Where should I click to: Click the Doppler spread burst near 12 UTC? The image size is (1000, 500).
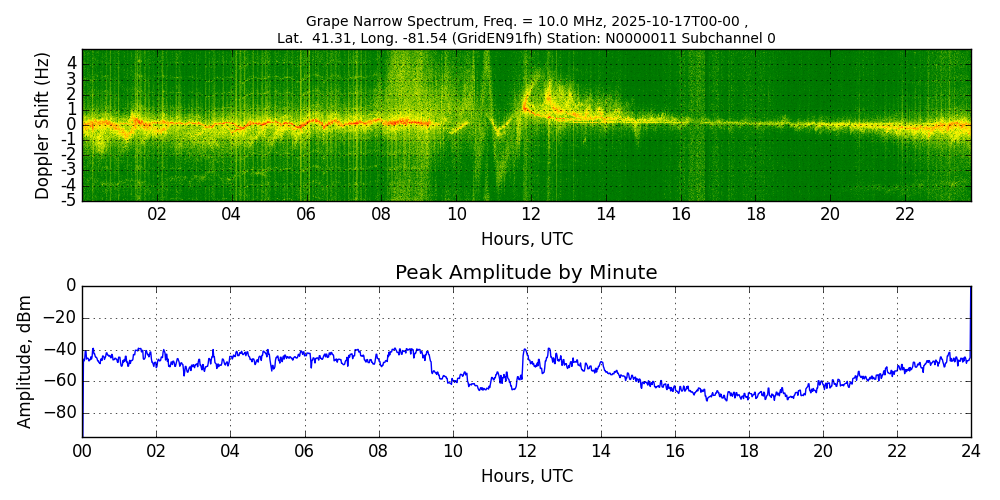545,102
